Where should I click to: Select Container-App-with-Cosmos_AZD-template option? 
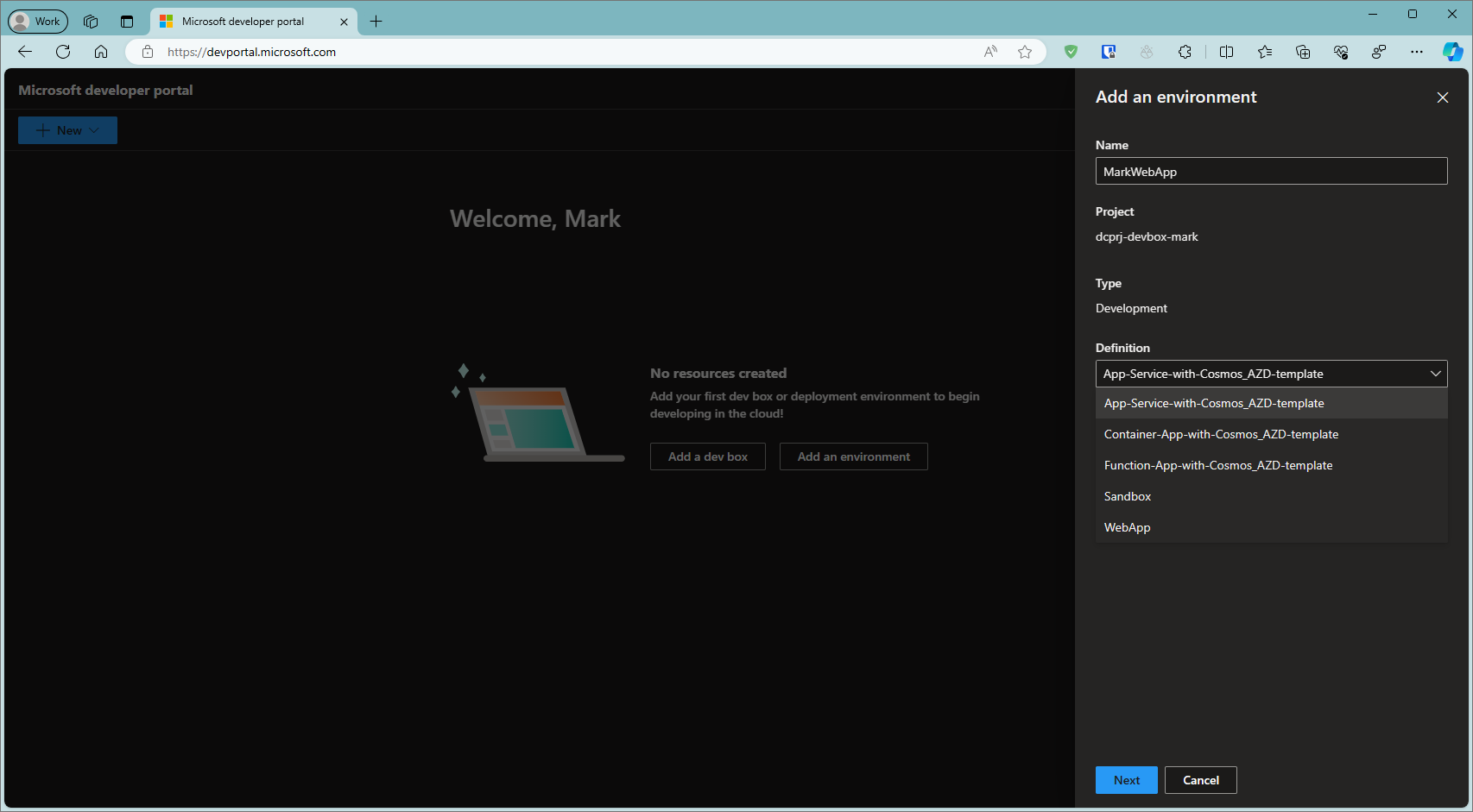pyautogui.click(x=1220, y=434)
